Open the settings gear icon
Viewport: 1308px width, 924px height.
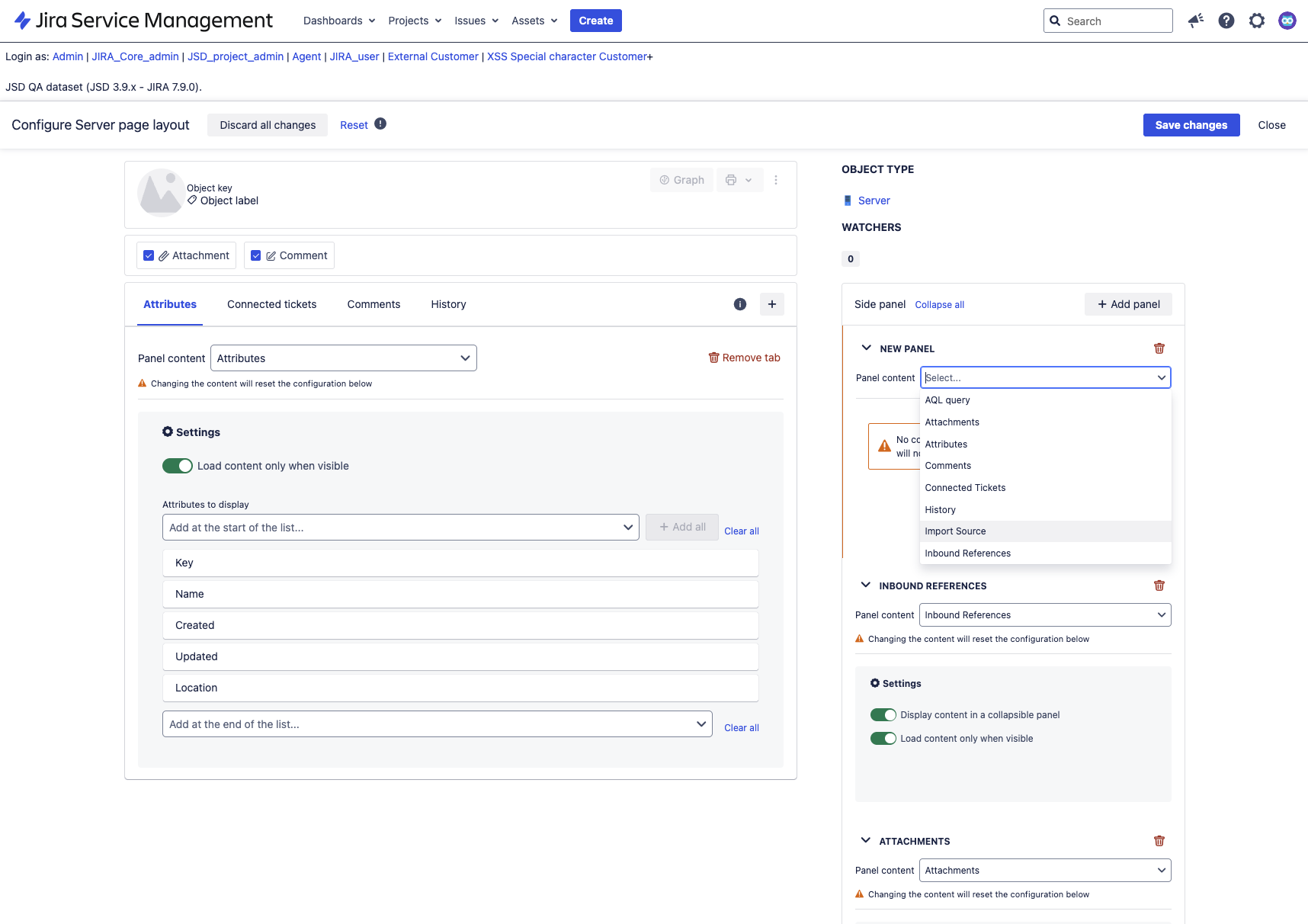pos(1257,21)
